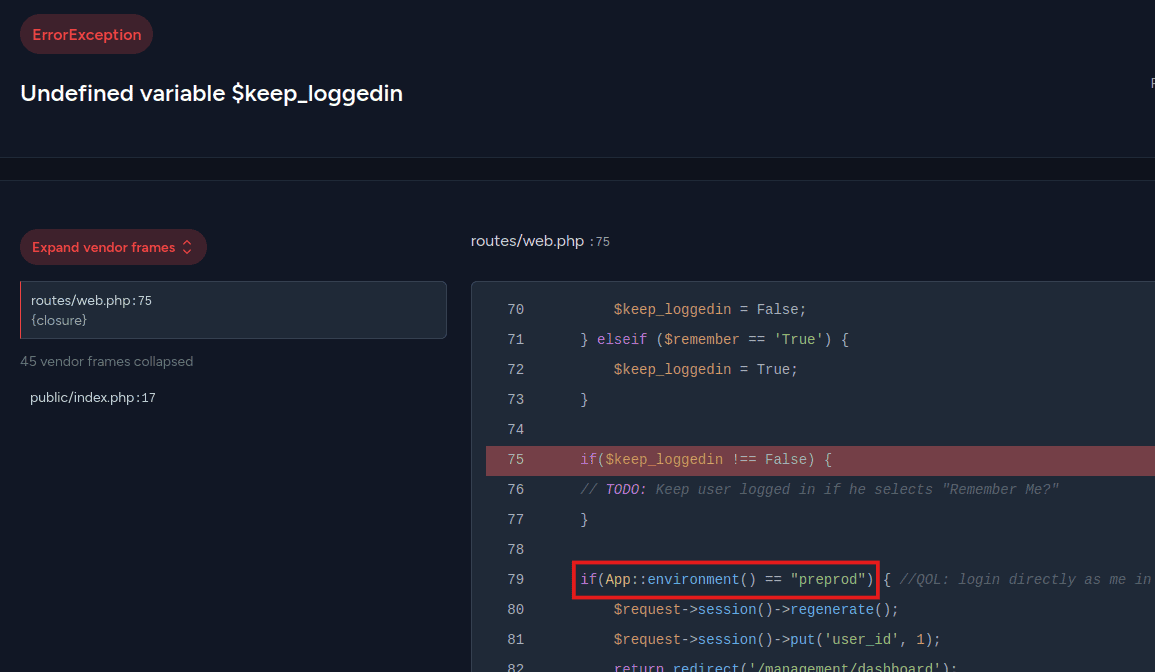Click the {closure} label in the stack frame

pyautogui.click(x=59, y=320)
